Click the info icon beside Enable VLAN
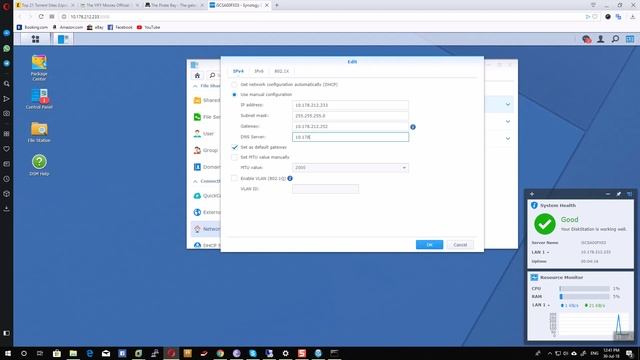The width and height of the screenshot is (640, 360). [x=290, y=178]
